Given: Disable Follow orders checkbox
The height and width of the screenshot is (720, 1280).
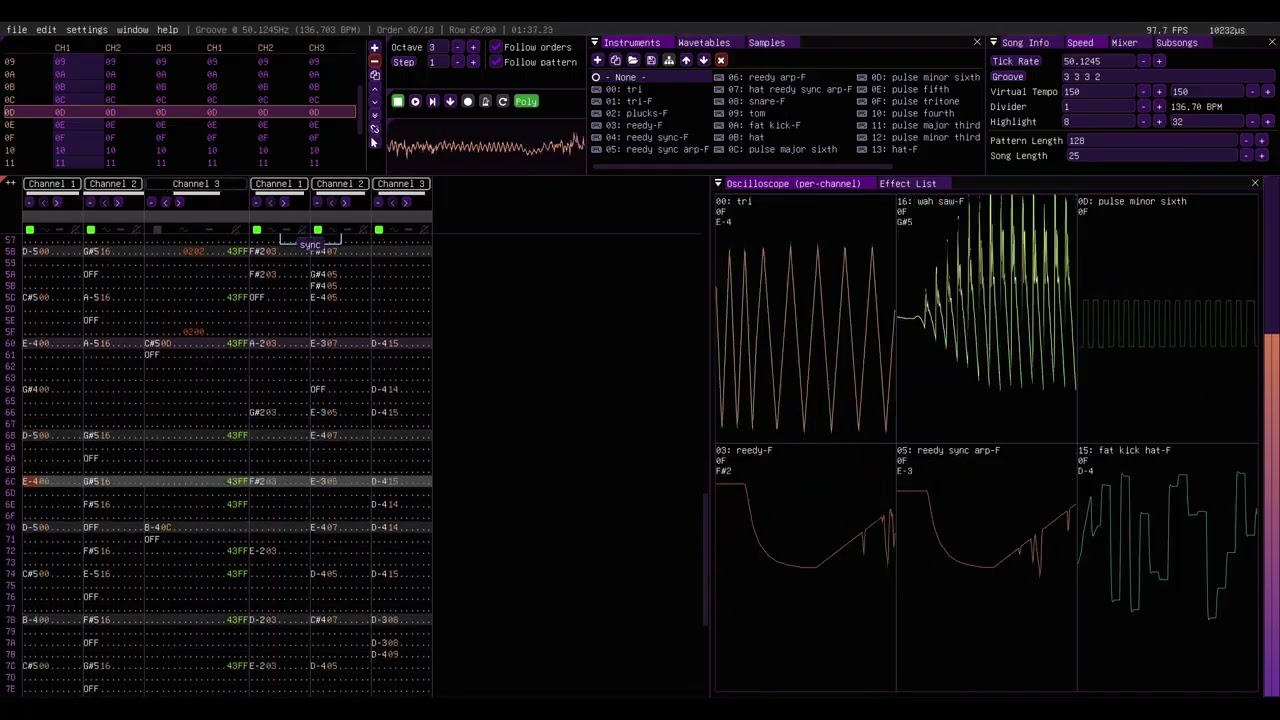Looking at the screenshot, I should [497, 47].
